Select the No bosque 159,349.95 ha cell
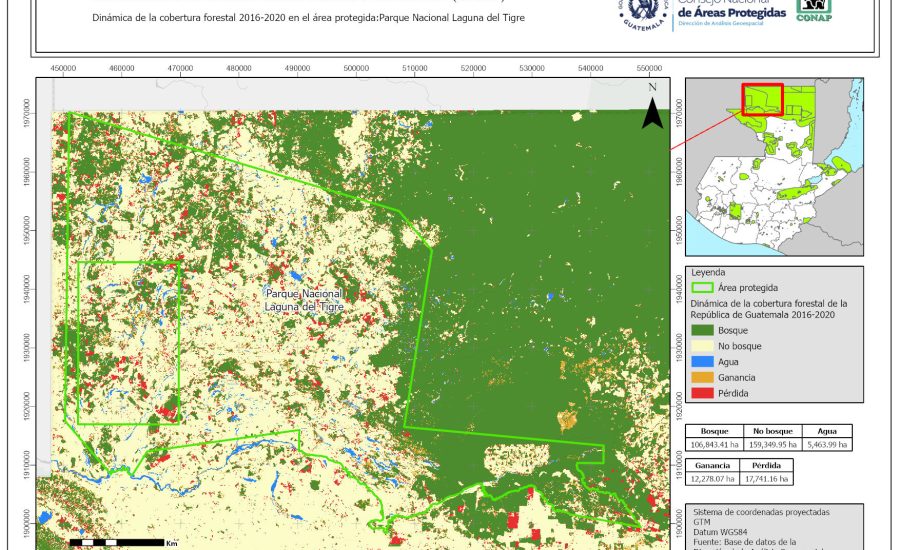The height and width of the screenshot is (550, 900). click(773, 444)
